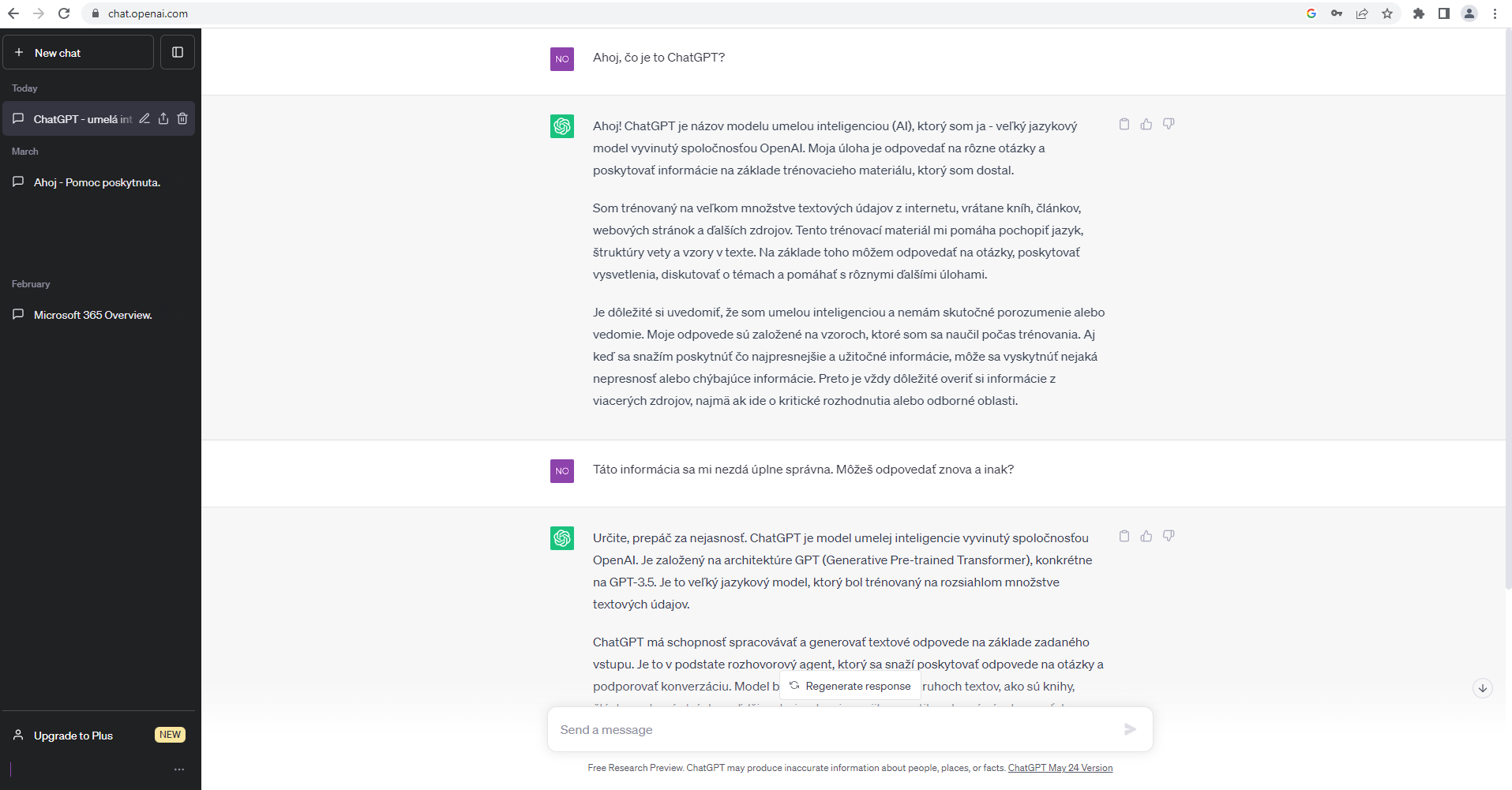
Task: Focus the Send a message input field
Action: point(837,730)
